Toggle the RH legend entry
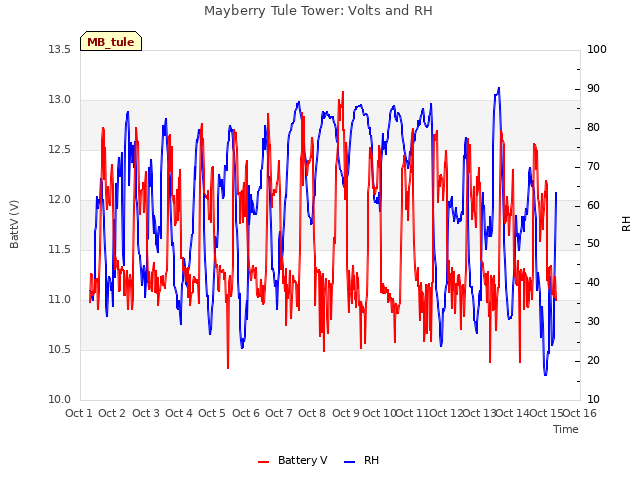Viewport: 640px width, 480px height. pos(362,460)
